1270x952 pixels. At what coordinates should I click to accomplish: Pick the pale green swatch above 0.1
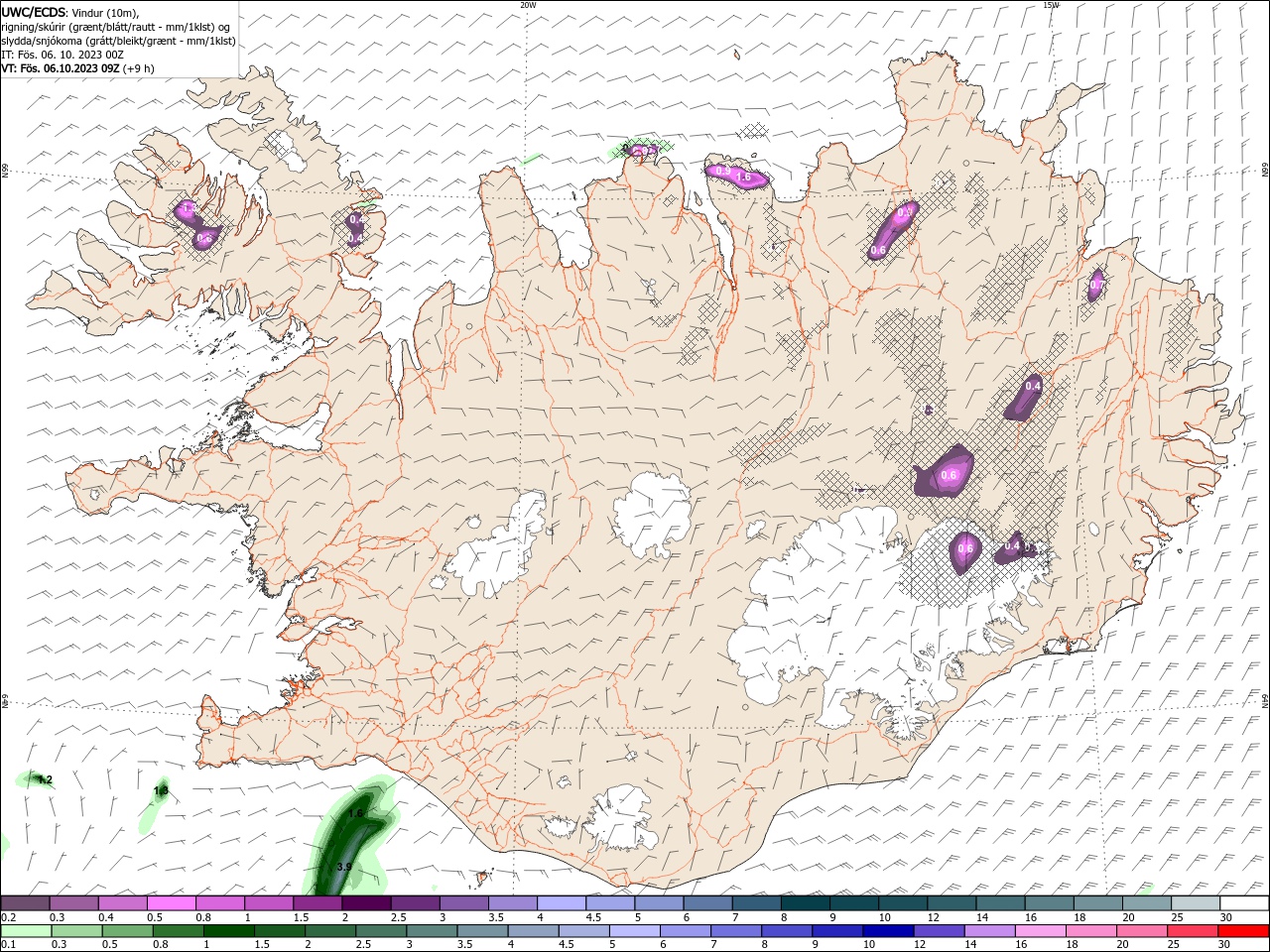pos(26,931)
